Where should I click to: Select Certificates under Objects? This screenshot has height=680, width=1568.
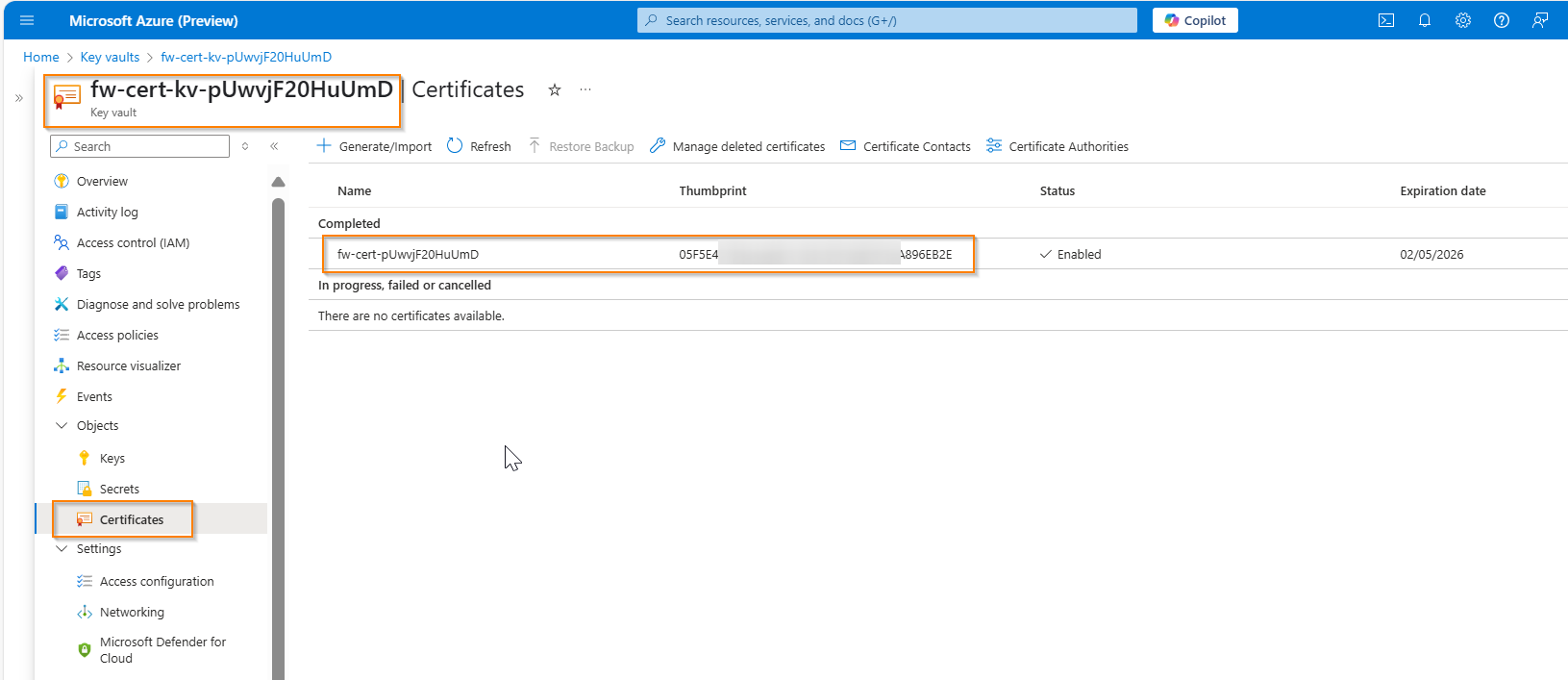(x=132, y=519)
